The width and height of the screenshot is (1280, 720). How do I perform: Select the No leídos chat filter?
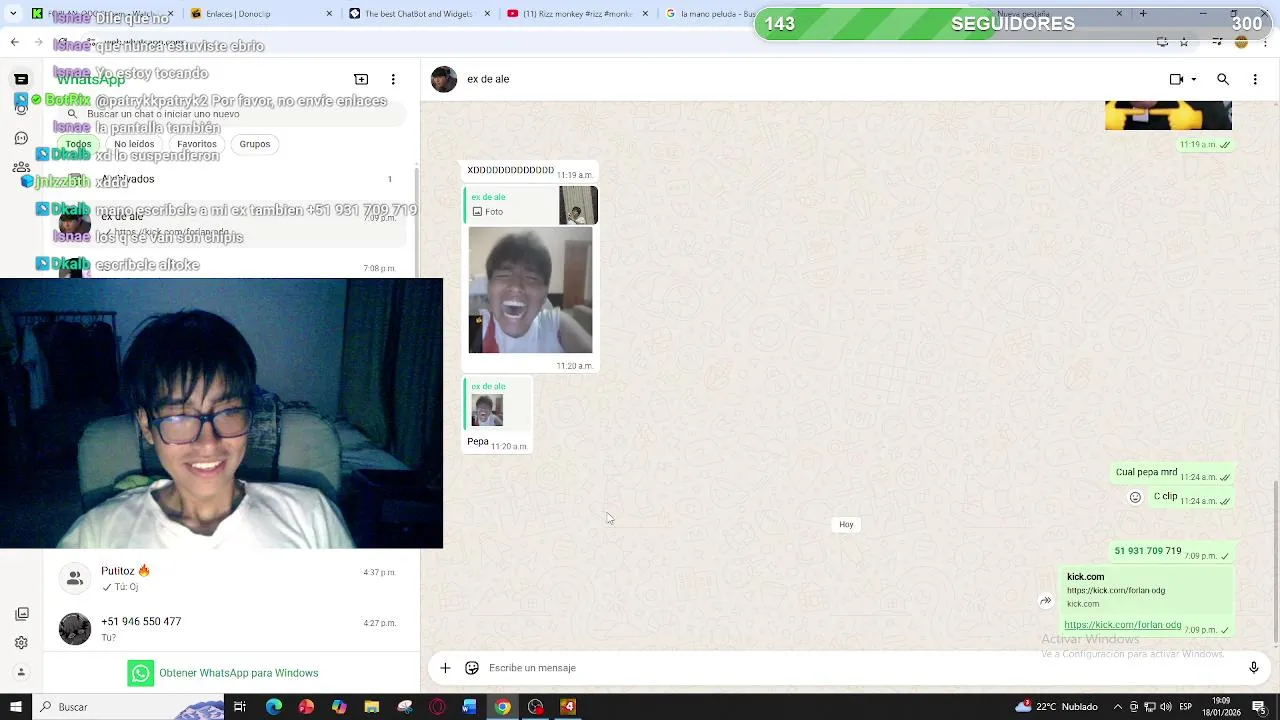(x=134, y=144)
